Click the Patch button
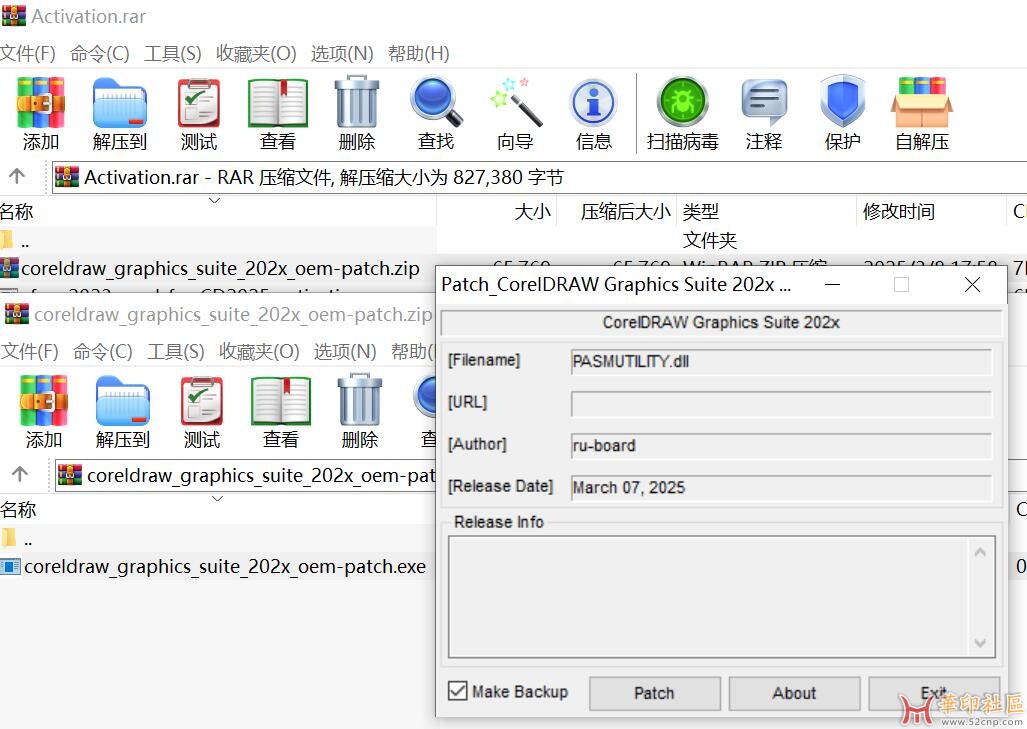Viewport: 1027px width, 729px height. [654, 693]
